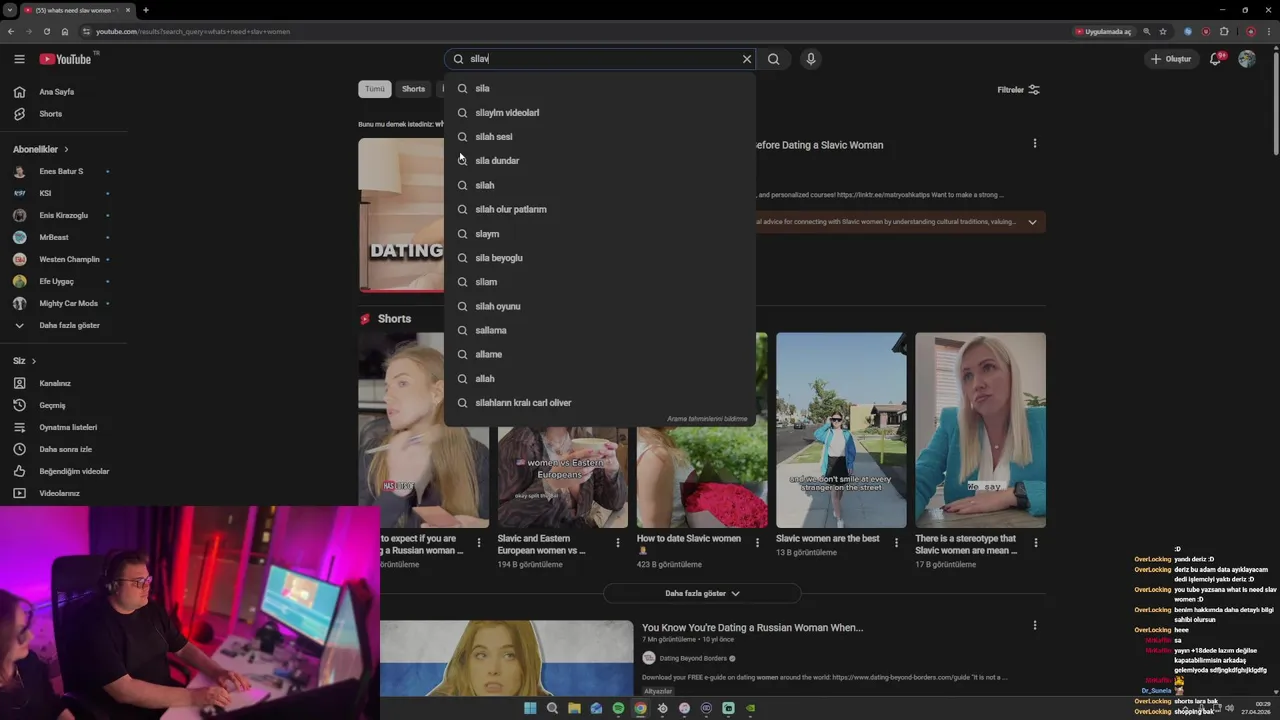The height and width of the screenshot is (720, 1280).
Task: Expand Daha fazla göster shorts button
Action: [x=702, y=593]
